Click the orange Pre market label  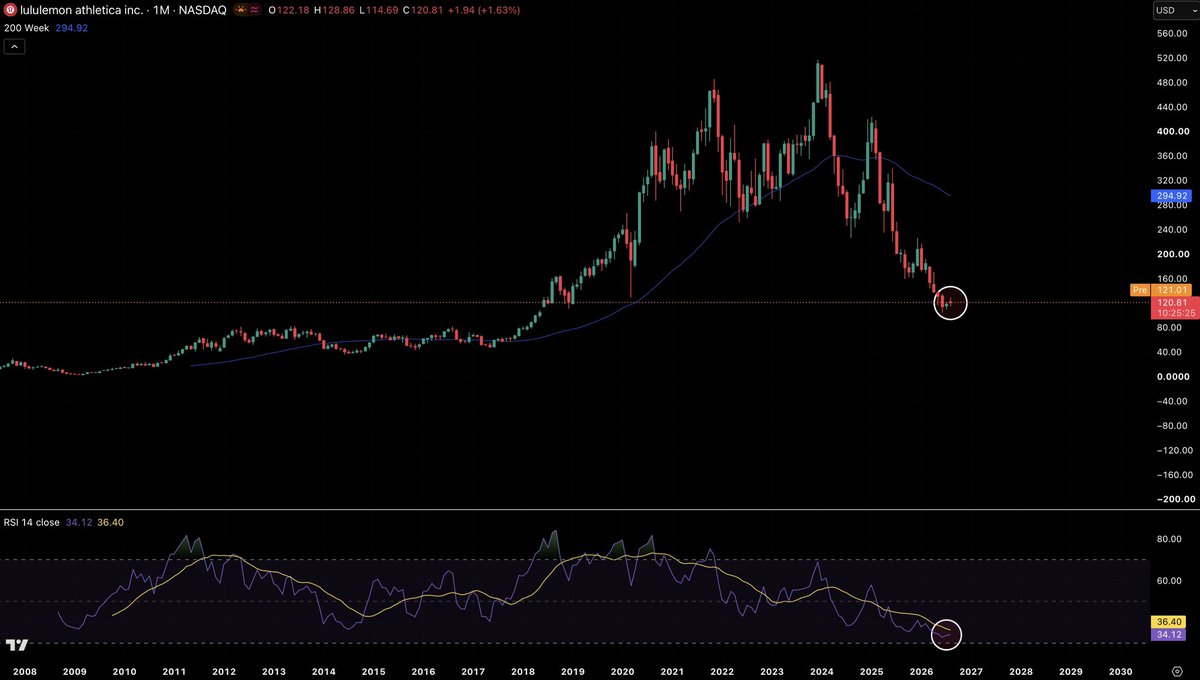(x=1140, y=289)
